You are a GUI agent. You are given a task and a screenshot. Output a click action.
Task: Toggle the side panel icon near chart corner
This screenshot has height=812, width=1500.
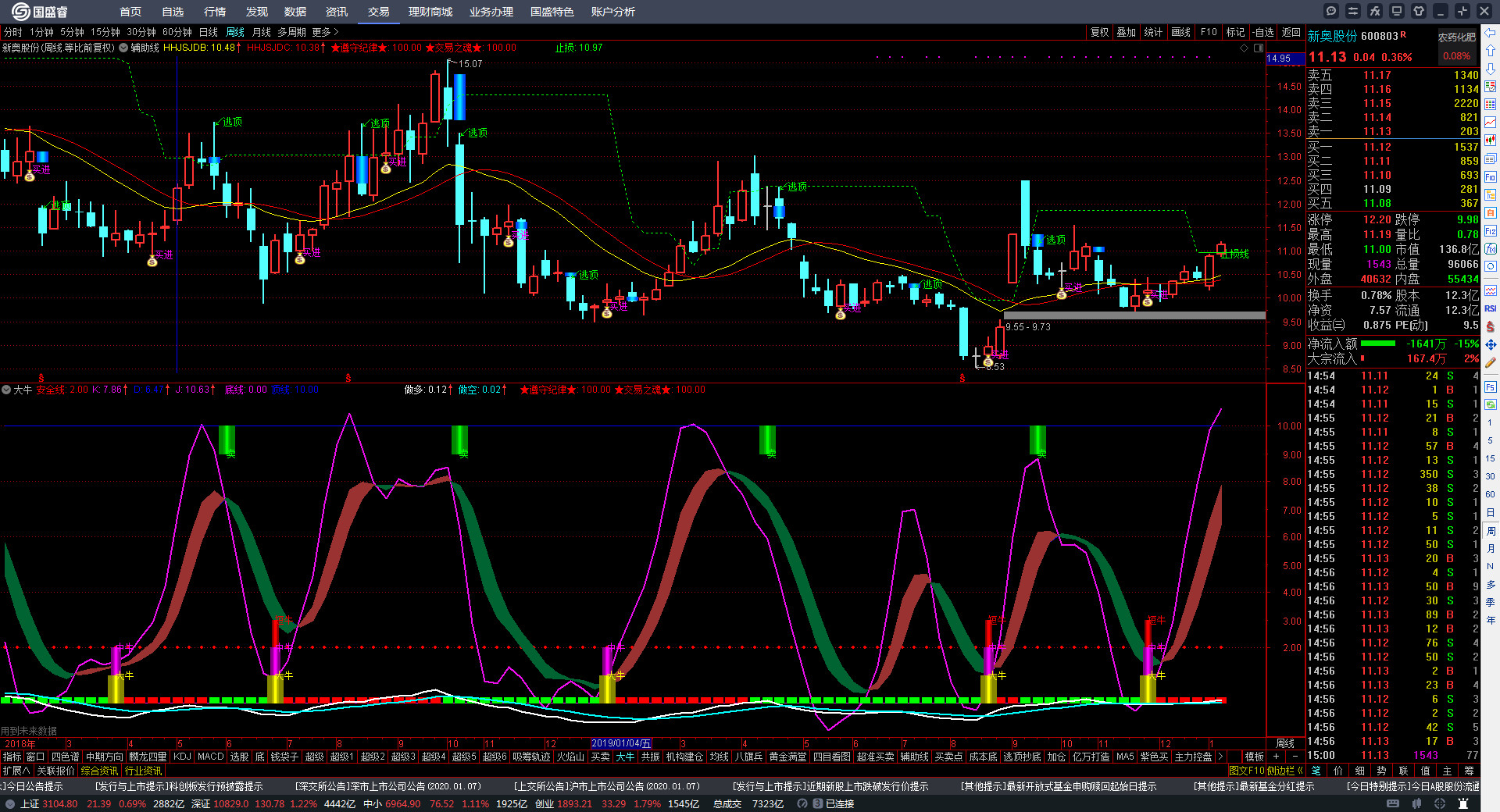coord(1259,48)
